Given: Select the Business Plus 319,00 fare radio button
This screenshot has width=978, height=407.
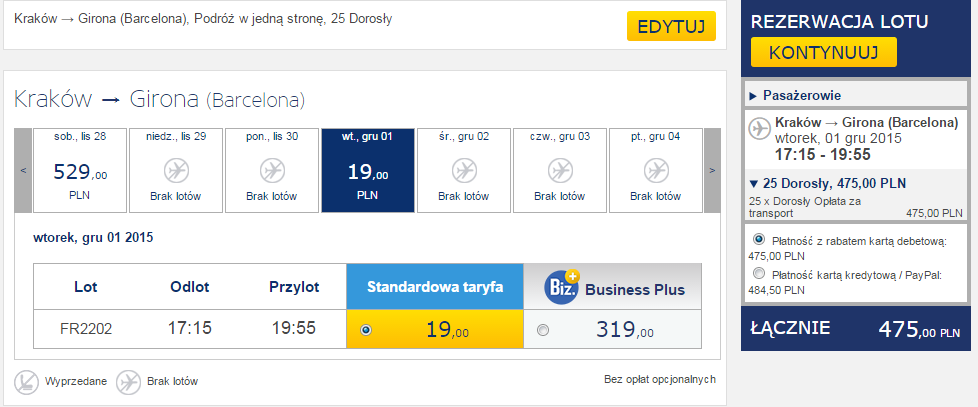Looking at the screenshot, I should click(543, 330).
